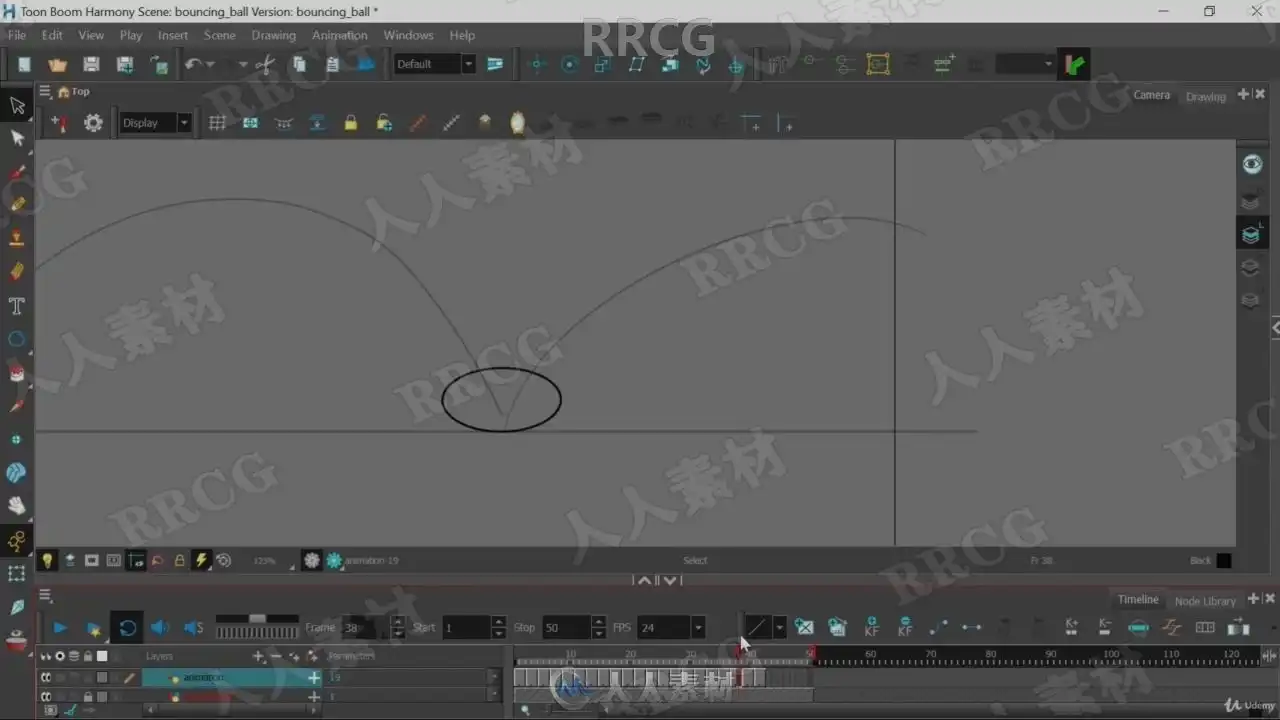Image resolution: width=1280 pixels, height=720 pixels.
Task: Toggle the grid in the view toolbar
Action: [x=217, y=123]
